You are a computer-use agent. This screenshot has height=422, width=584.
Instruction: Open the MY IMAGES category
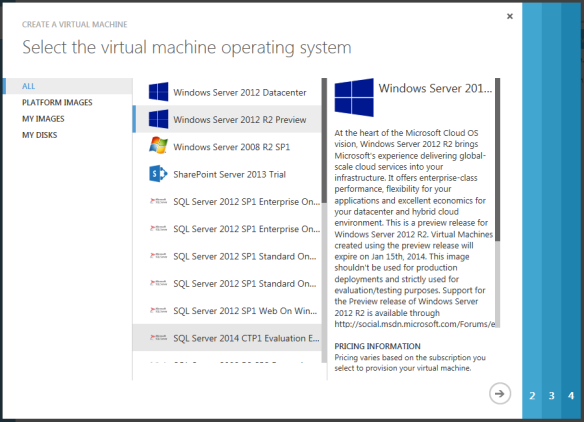pyautogui.click(x=43, y=119)
